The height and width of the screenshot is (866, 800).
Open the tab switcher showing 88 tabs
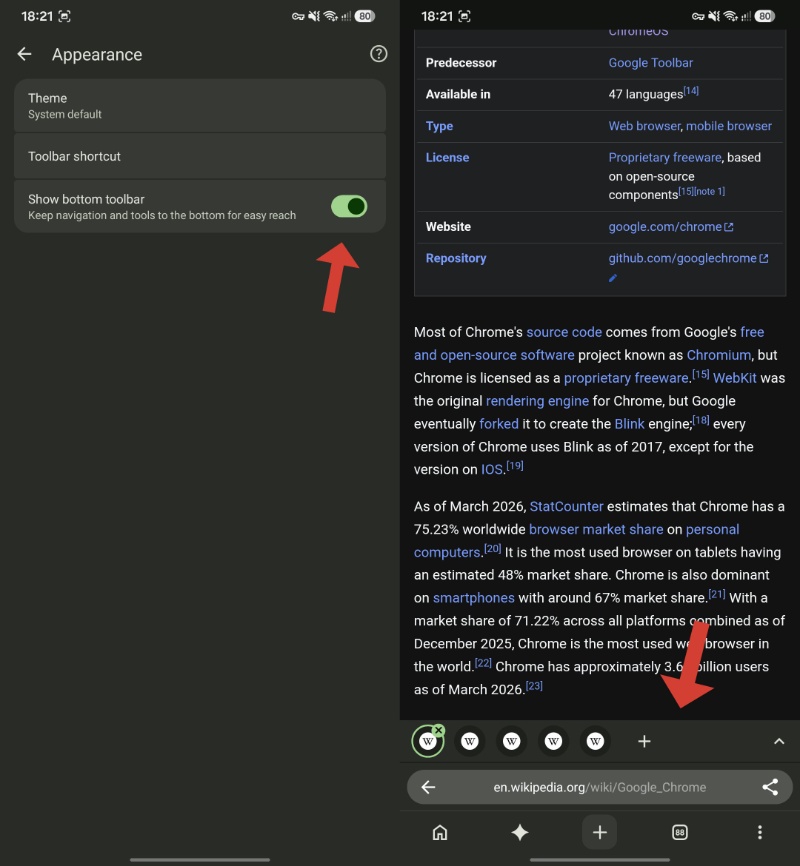click(x=680, y=832)
